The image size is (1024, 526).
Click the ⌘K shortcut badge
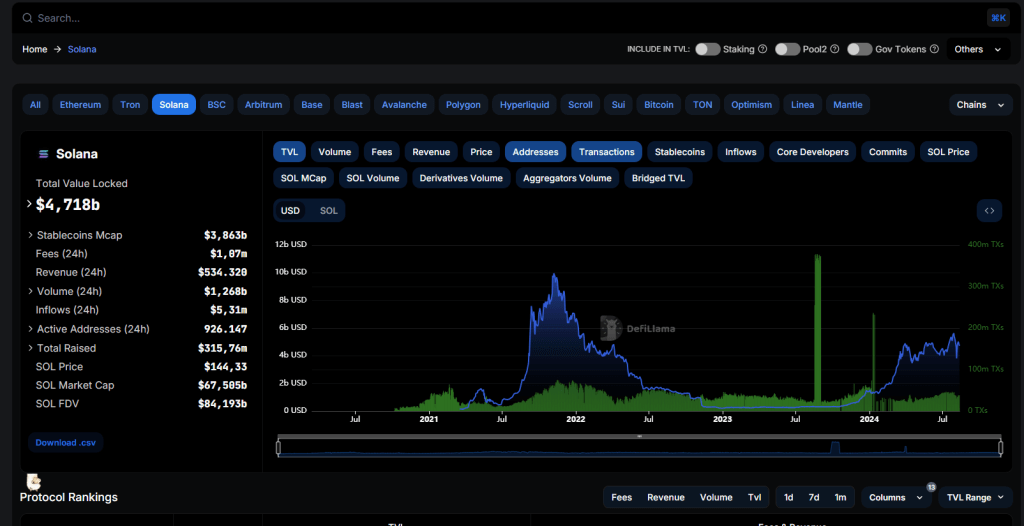point(999,18)
